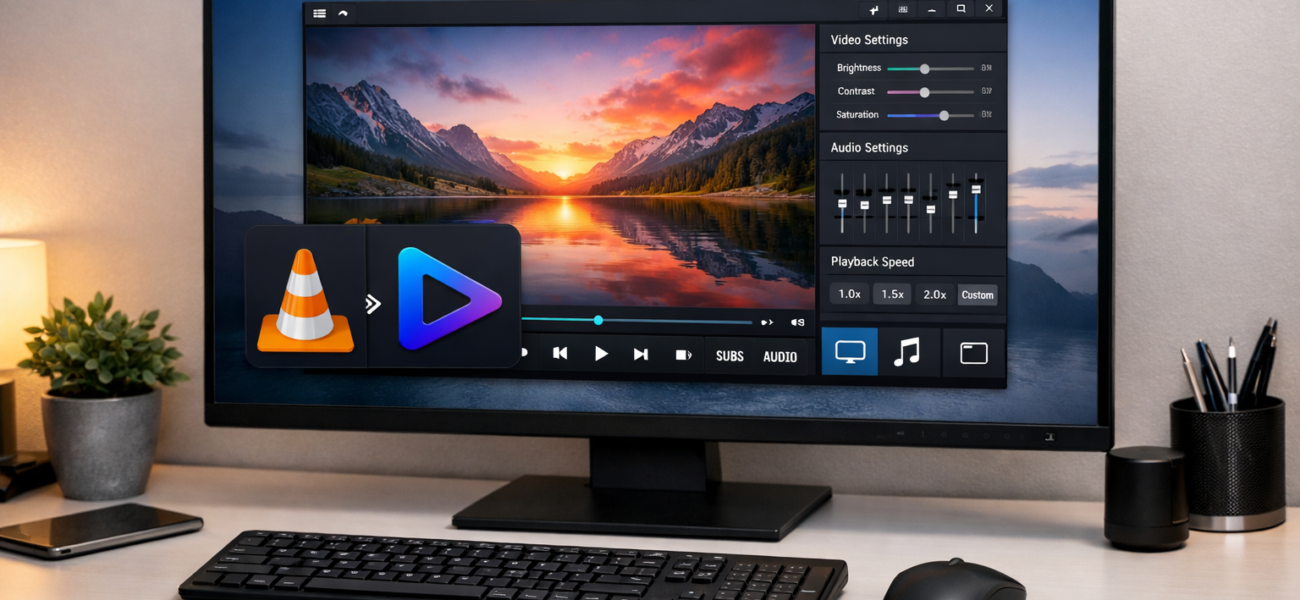Open the AUDIO track menu
This screenshot has height=600, width=1300.
780,356
